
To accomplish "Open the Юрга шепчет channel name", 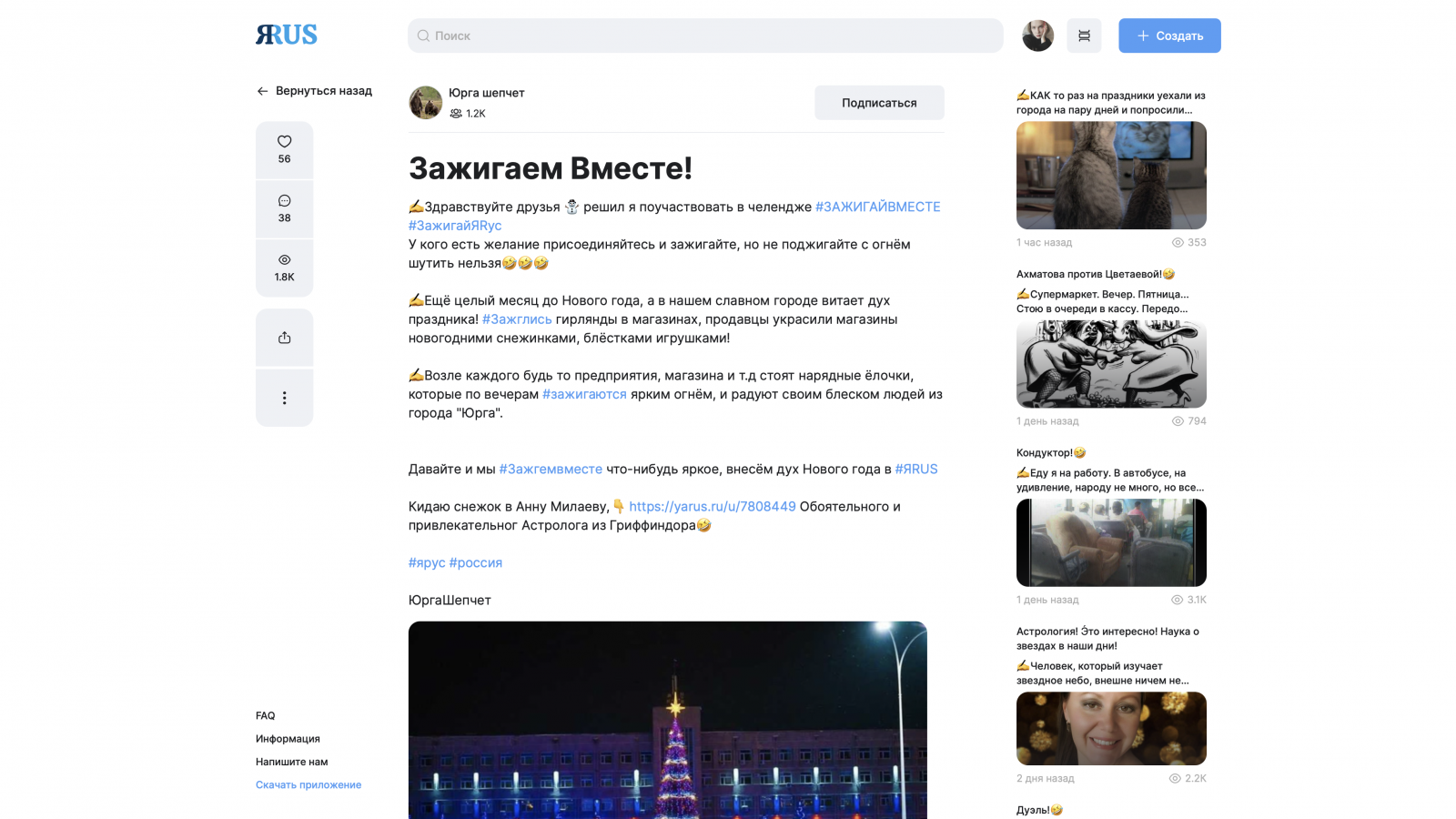I will coord(486,93).
